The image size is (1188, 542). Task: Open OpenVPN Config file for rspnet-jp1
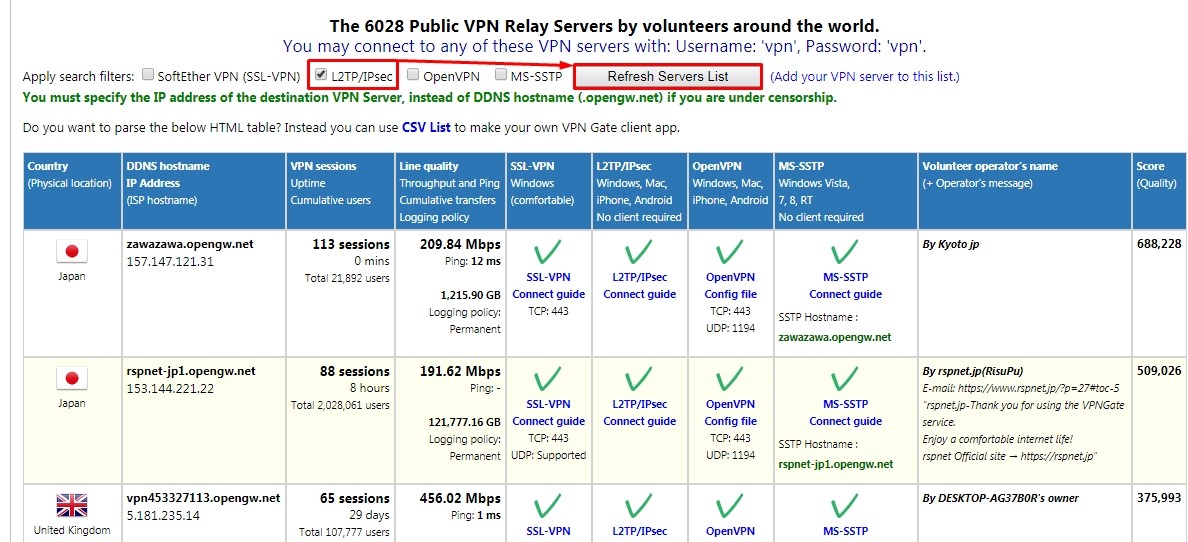click(730, 412)
